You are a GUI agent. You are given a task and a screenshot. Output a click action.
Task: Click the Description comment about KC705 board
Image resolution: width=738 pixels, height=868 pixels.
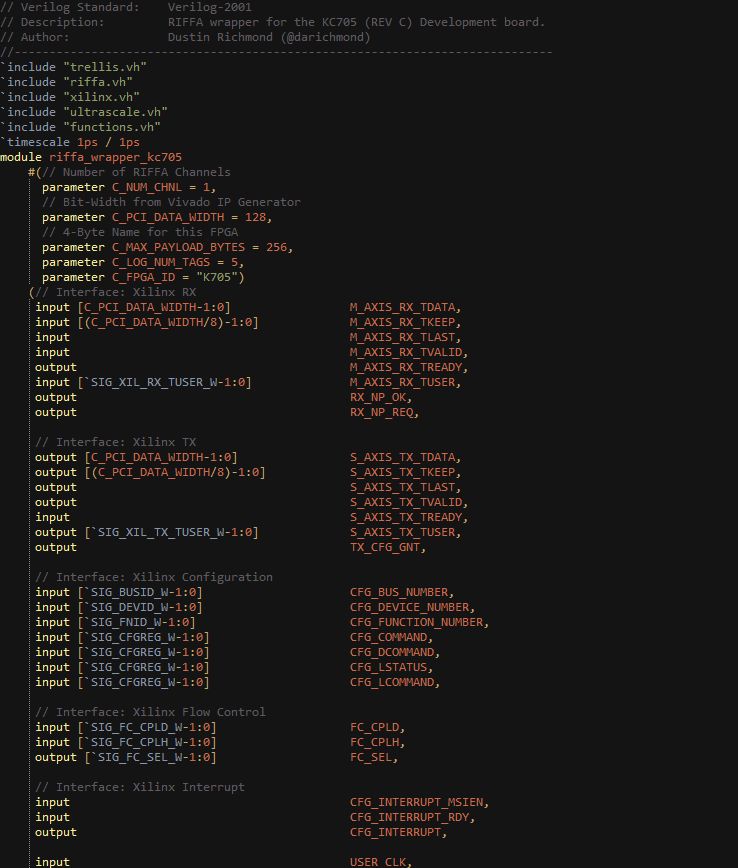[356, 22]
